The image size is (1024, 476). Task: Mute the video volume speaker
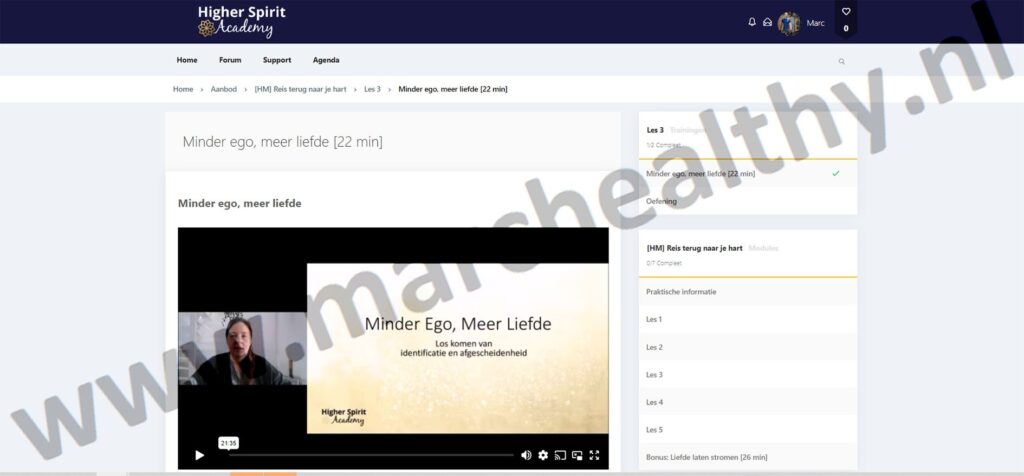point(526,455)
